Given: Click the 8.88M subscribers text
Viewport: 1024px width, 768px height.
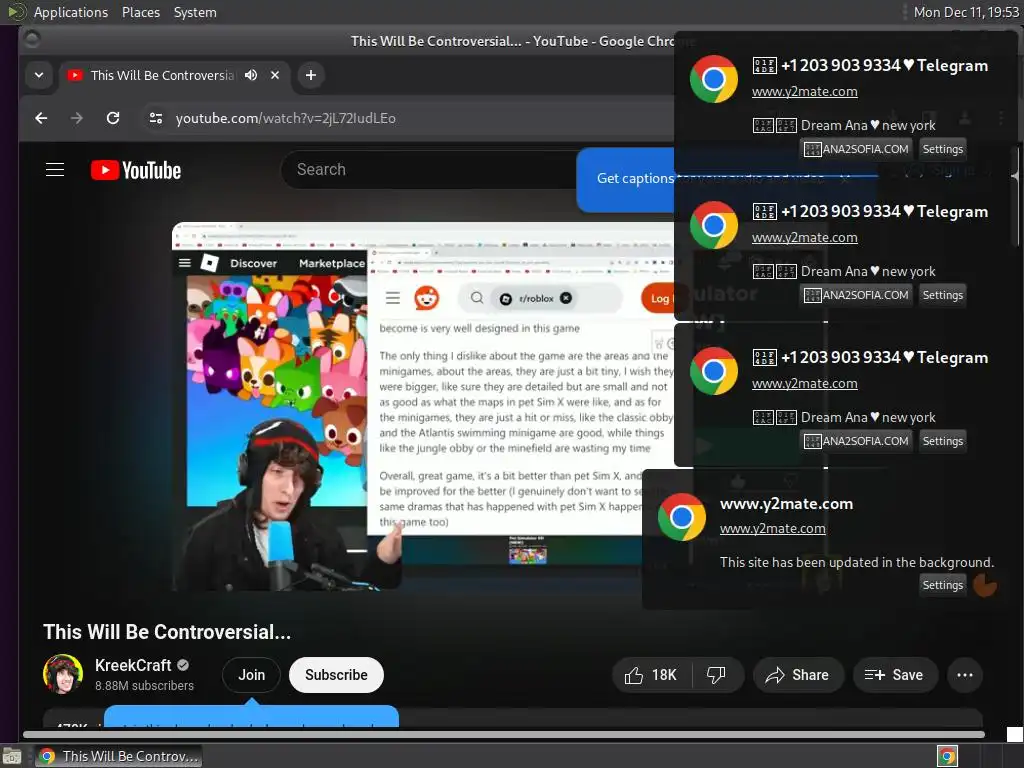Looking at the screenshot, I should [x=144, y=686].
